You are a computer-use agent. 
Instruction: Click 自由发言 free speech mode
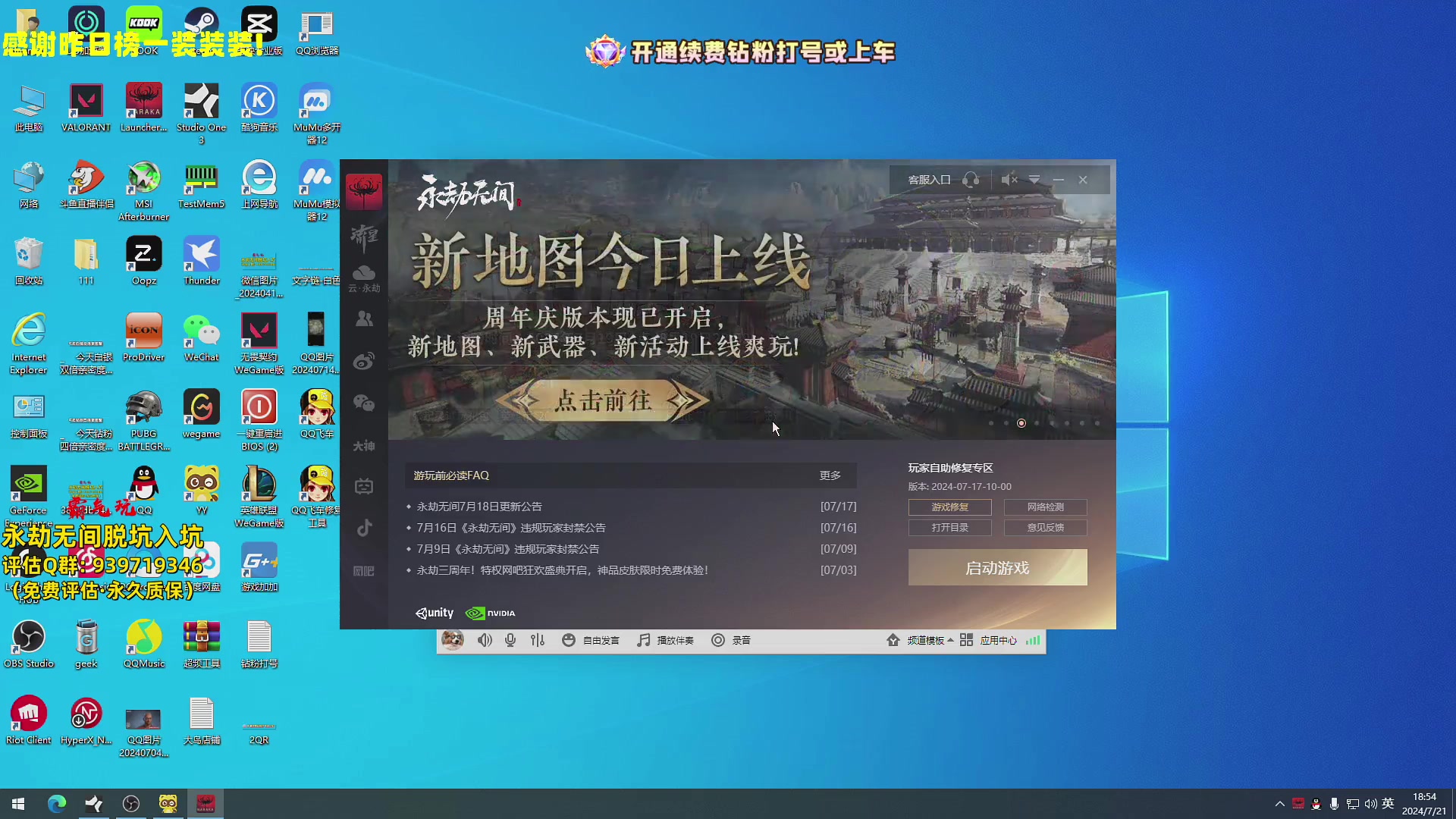click(591, 640)
